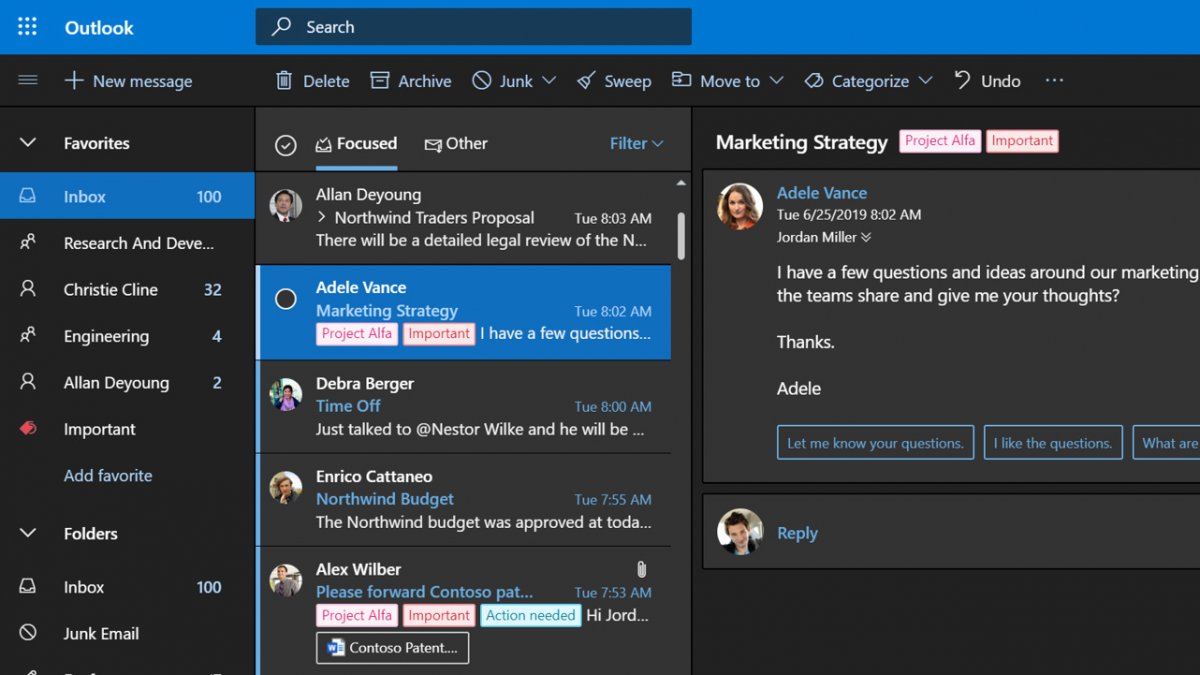This screenshot has width=1200, height=675.
Task: Open the Important category favorite
Action: (x=127, y=429)
